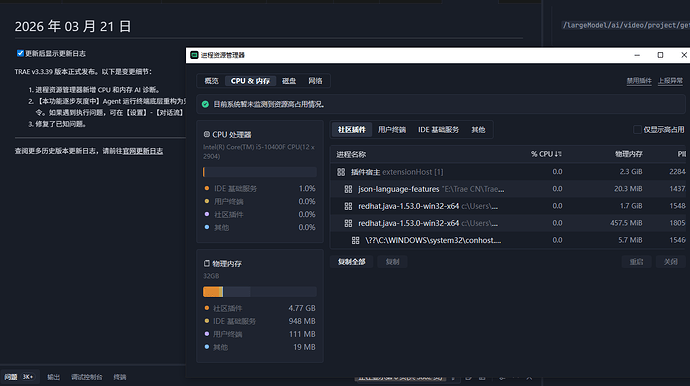Viewport: 690px width, 386px height.
Task: Open the 官网更新日志 changelog link
Action: (x=143, y=151)
